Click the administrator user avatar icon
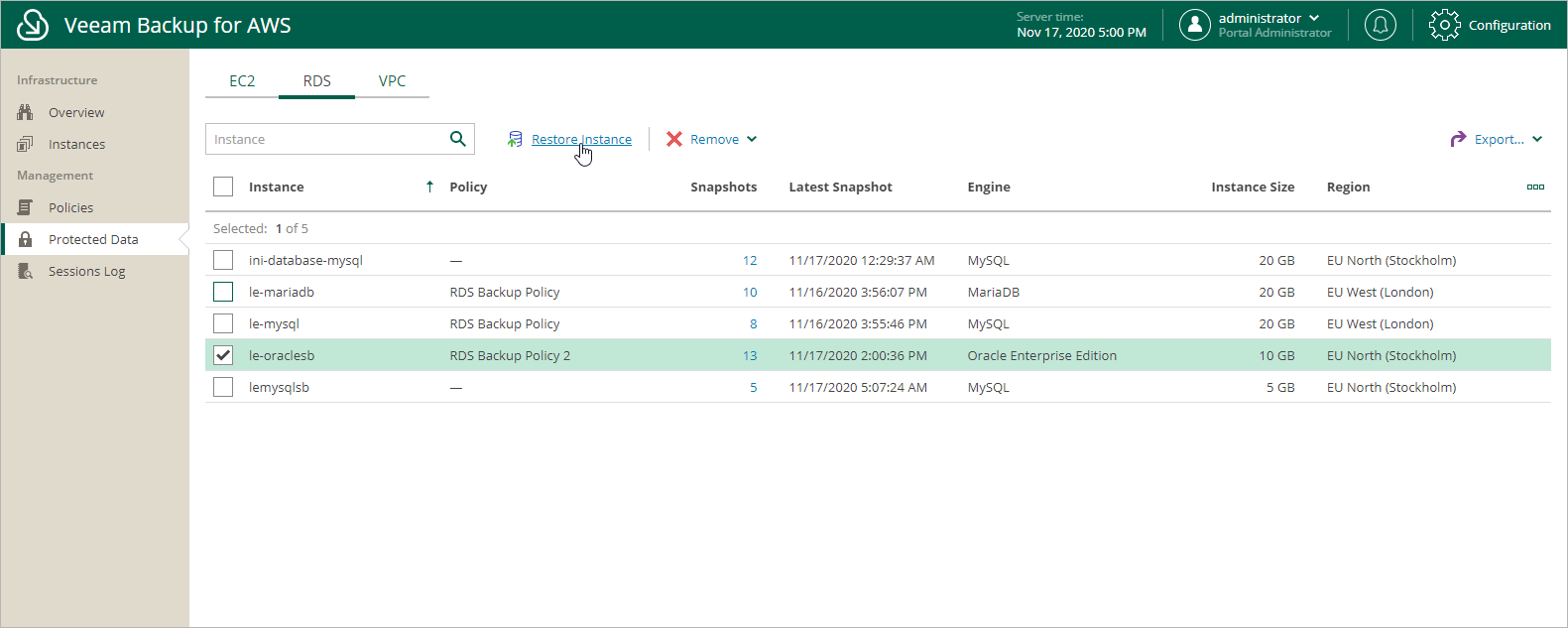The width and height of the screenshot is (1568, 628). click(1194, 25)
